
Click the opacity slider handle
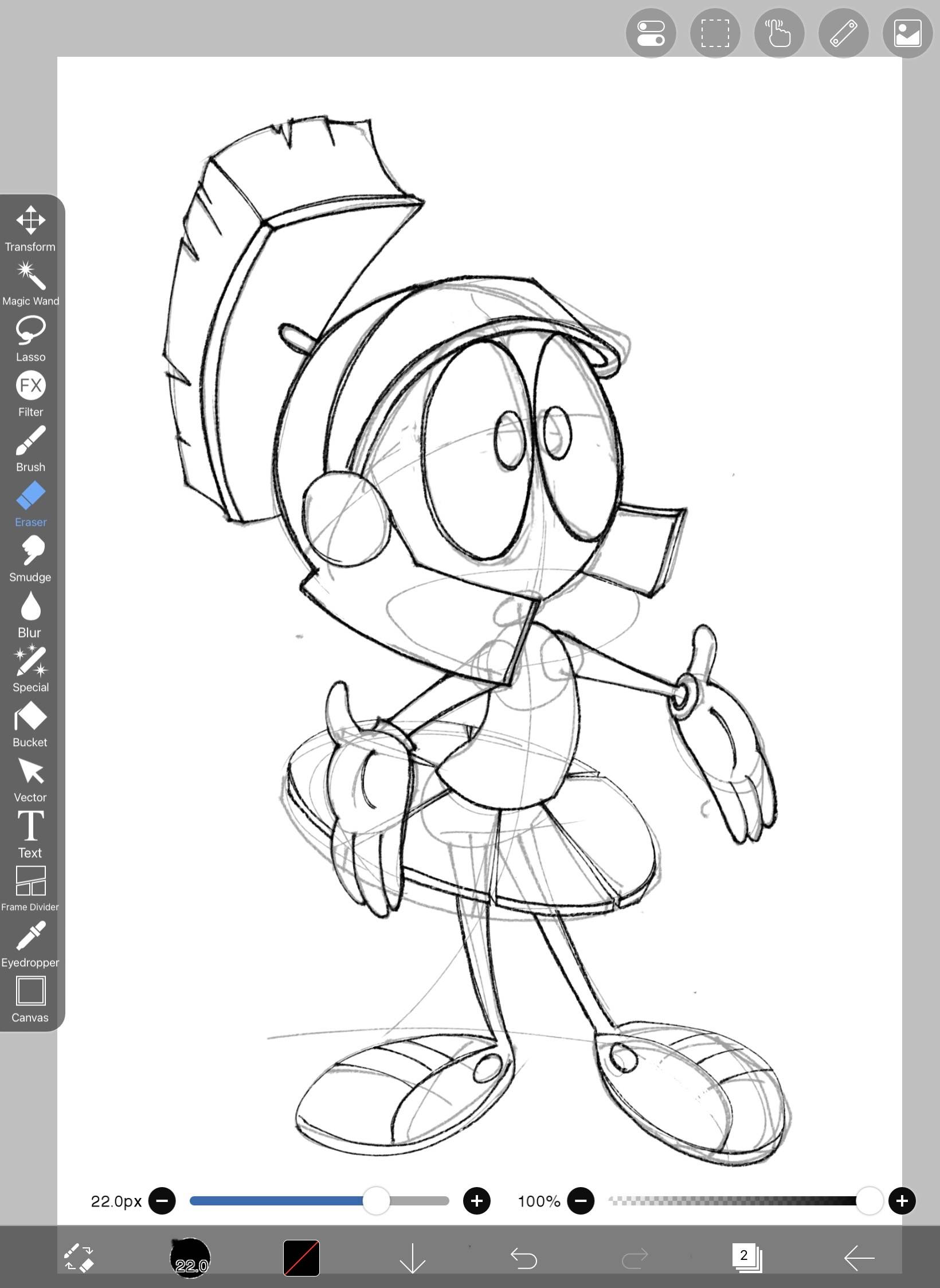869,1200
